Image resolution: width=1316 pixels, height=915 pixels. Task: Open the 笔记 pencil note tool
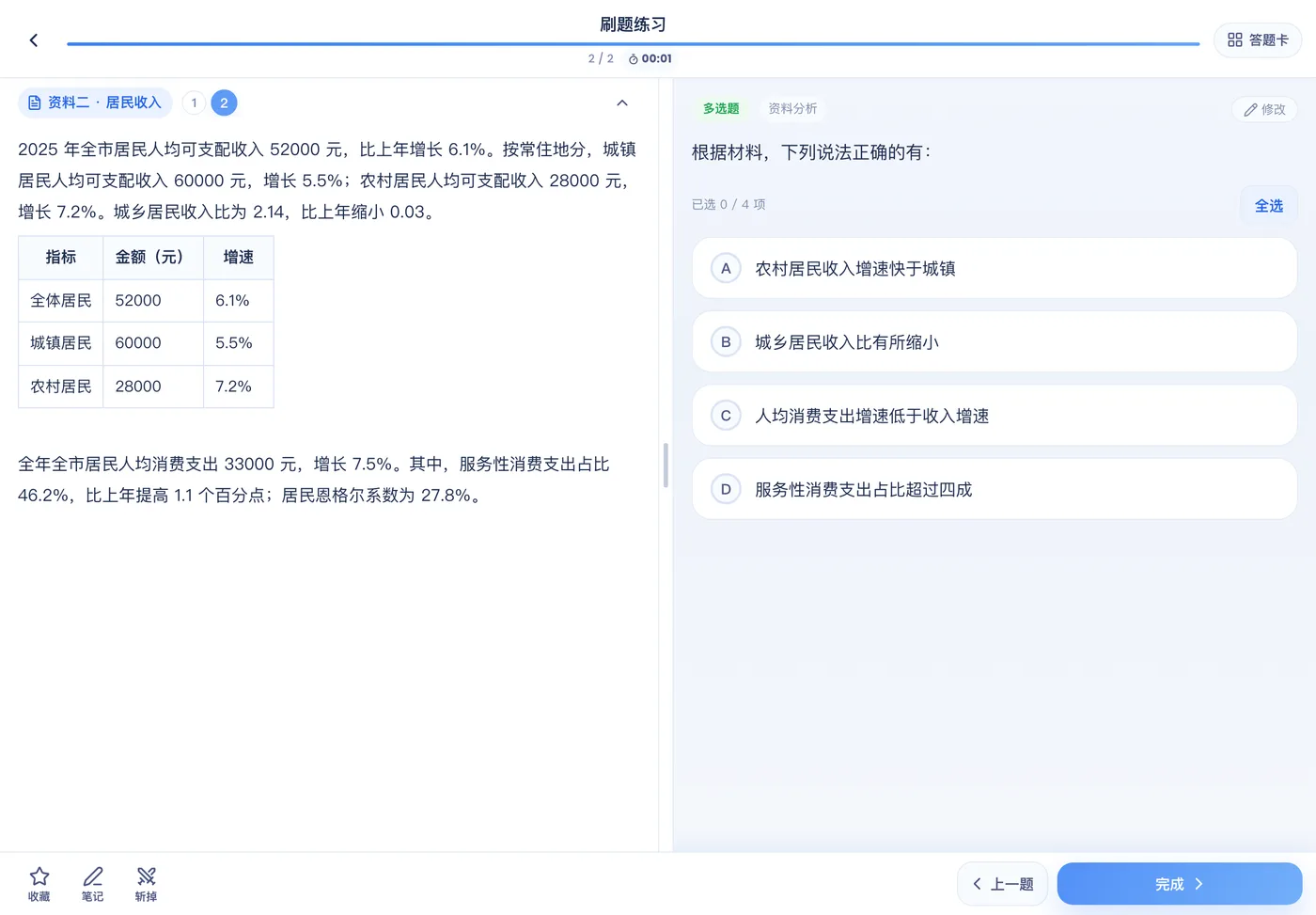(93, 884)
